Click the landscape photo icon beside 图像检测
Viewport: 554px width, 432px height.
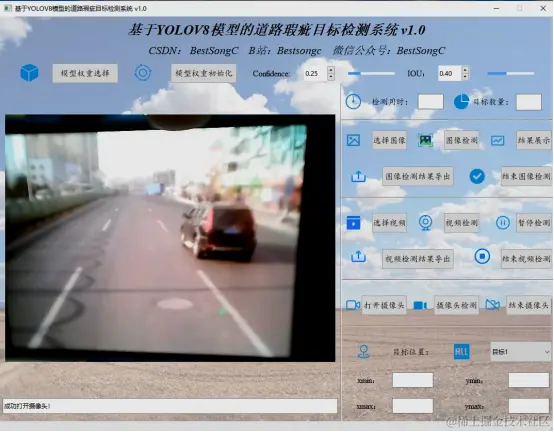pos(425,140)
